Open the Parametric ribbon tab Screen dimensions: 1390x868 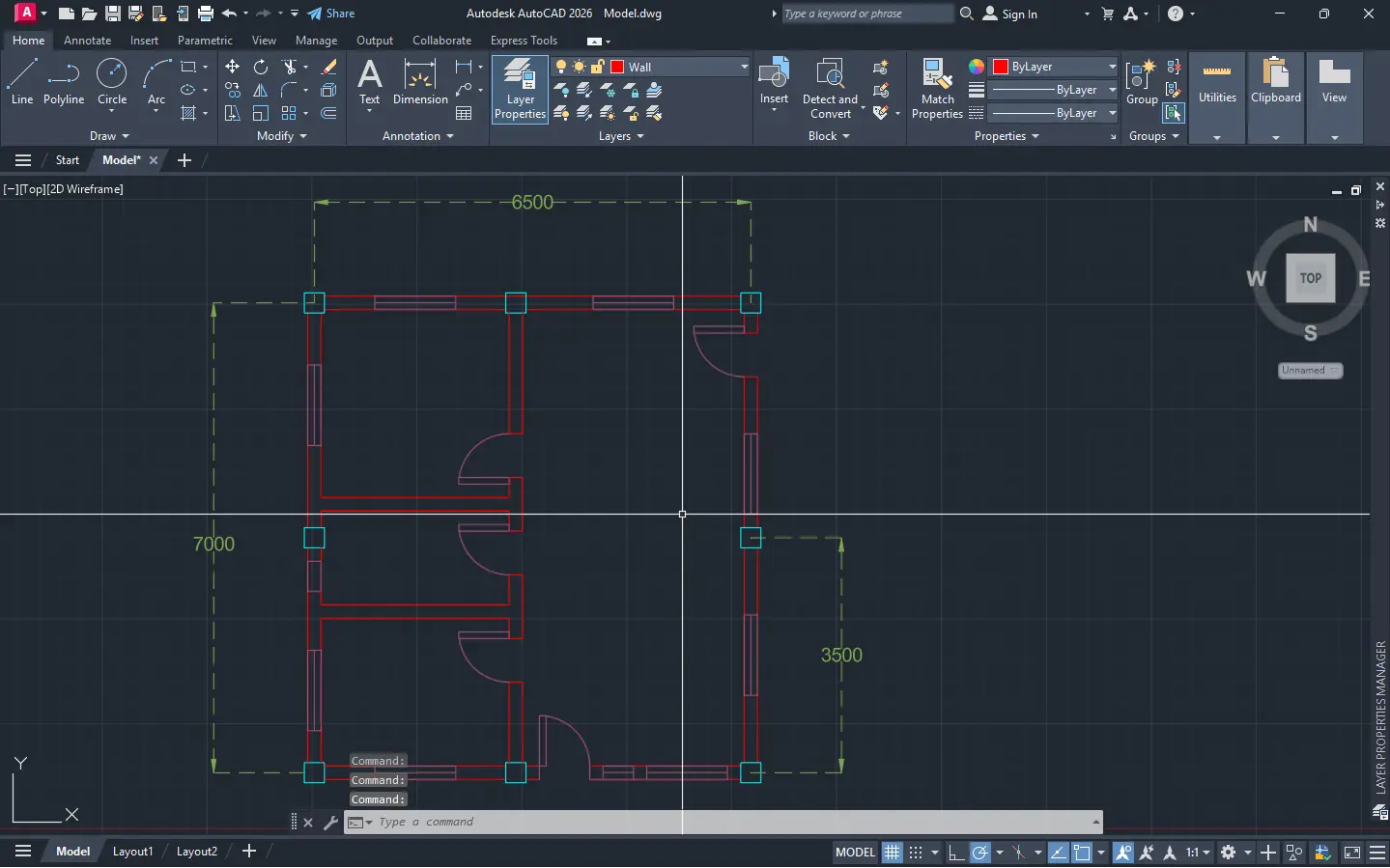[205, 41]
